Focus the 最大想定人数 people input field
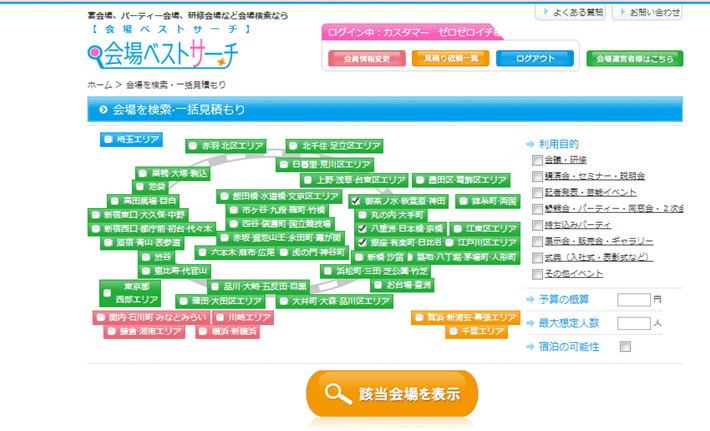710x431 pixels. pos(634,323)
